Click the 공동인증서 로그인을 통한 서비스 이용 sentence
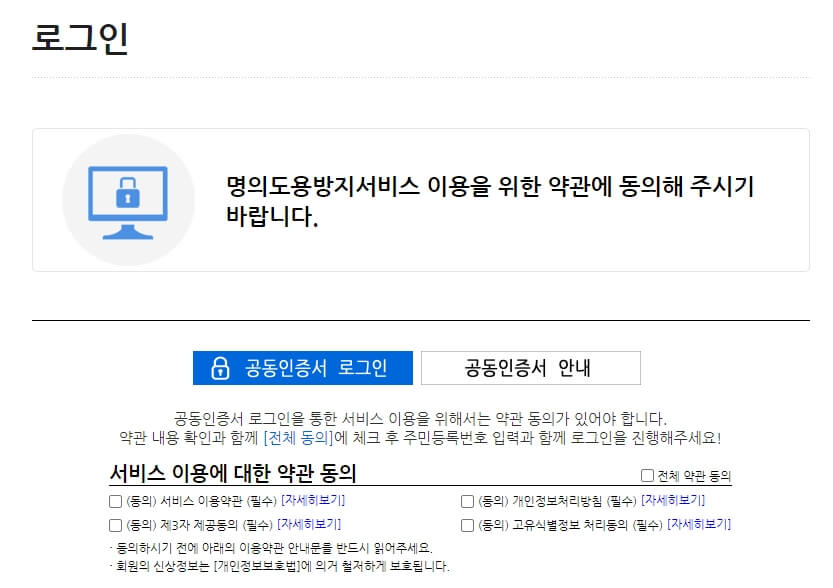 click(x=420, y=419)
